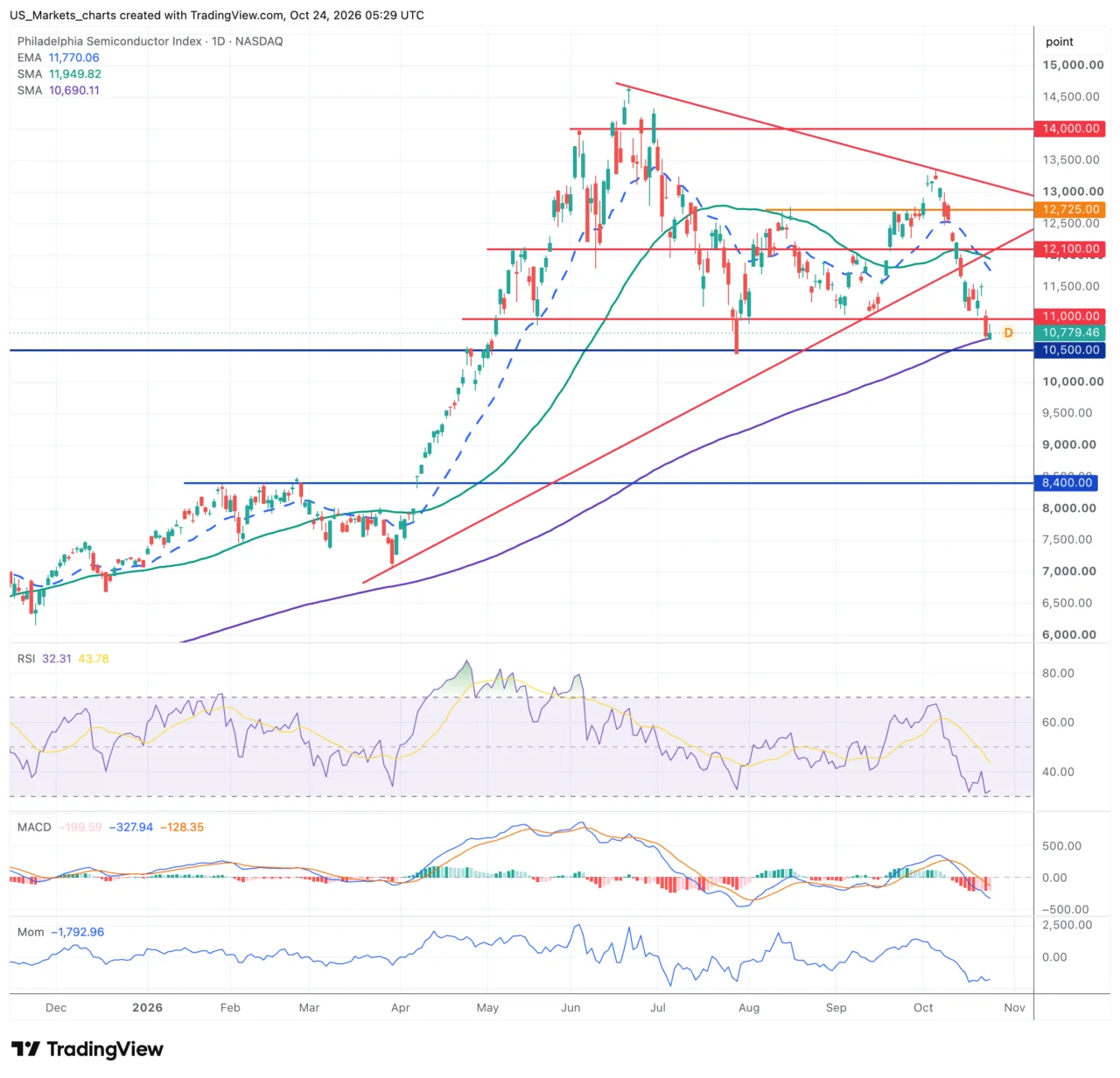The width and height of the screenshot is (1120, 1078).
Task: Click the 15,000.00 price axis label
Action: coord(1074,65)
